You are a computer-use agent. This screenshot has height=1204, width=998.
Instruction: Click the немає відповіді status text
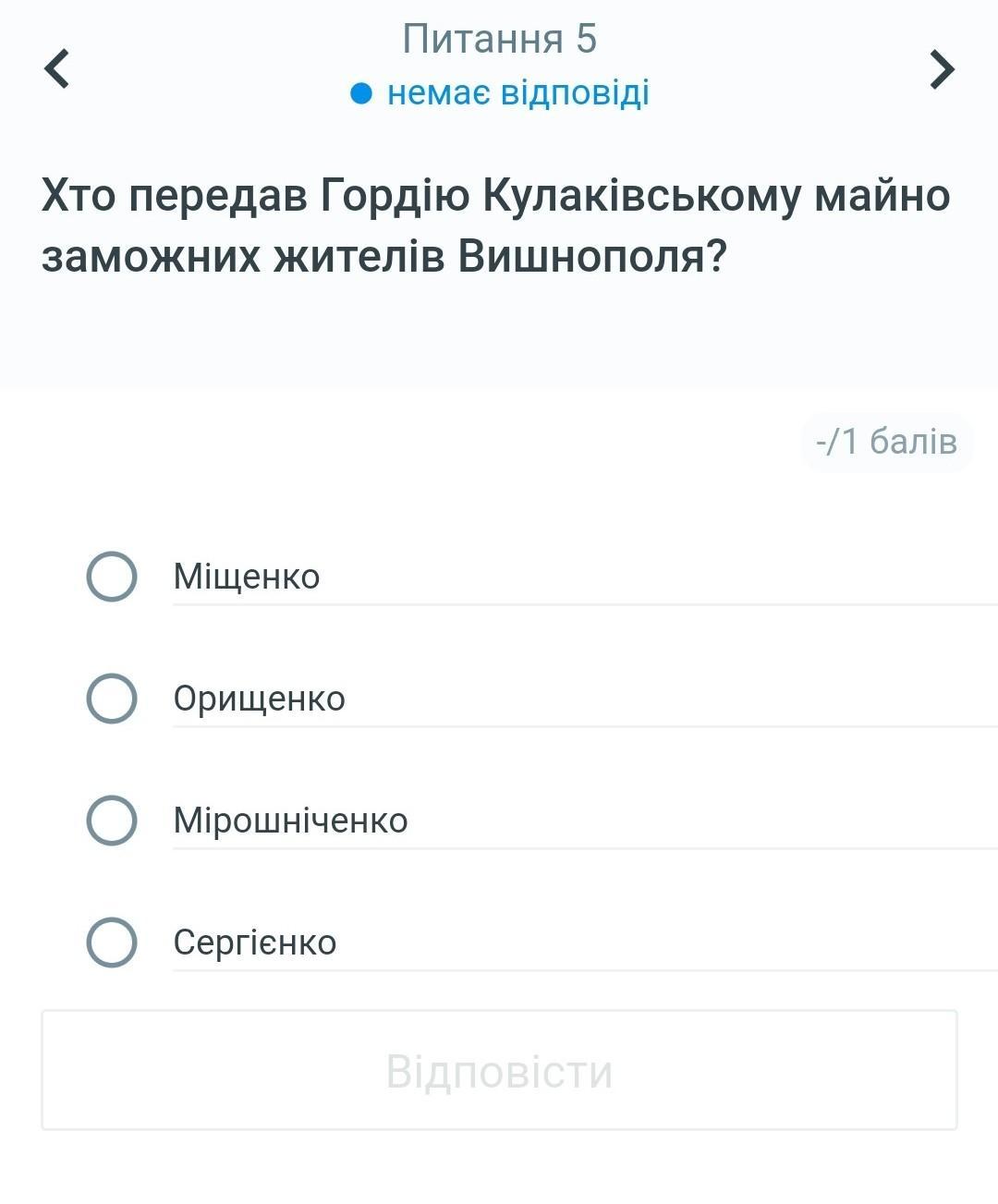click(x=517, y=93)
